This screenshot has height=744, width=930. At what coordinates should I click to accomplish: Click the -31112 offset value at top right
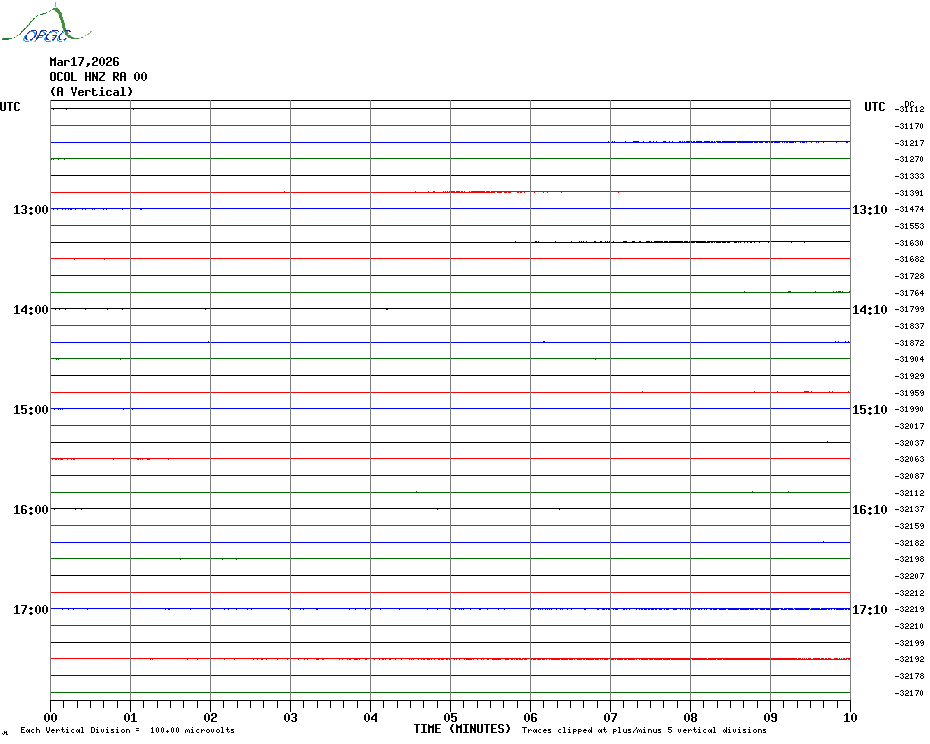pos(910,110)
